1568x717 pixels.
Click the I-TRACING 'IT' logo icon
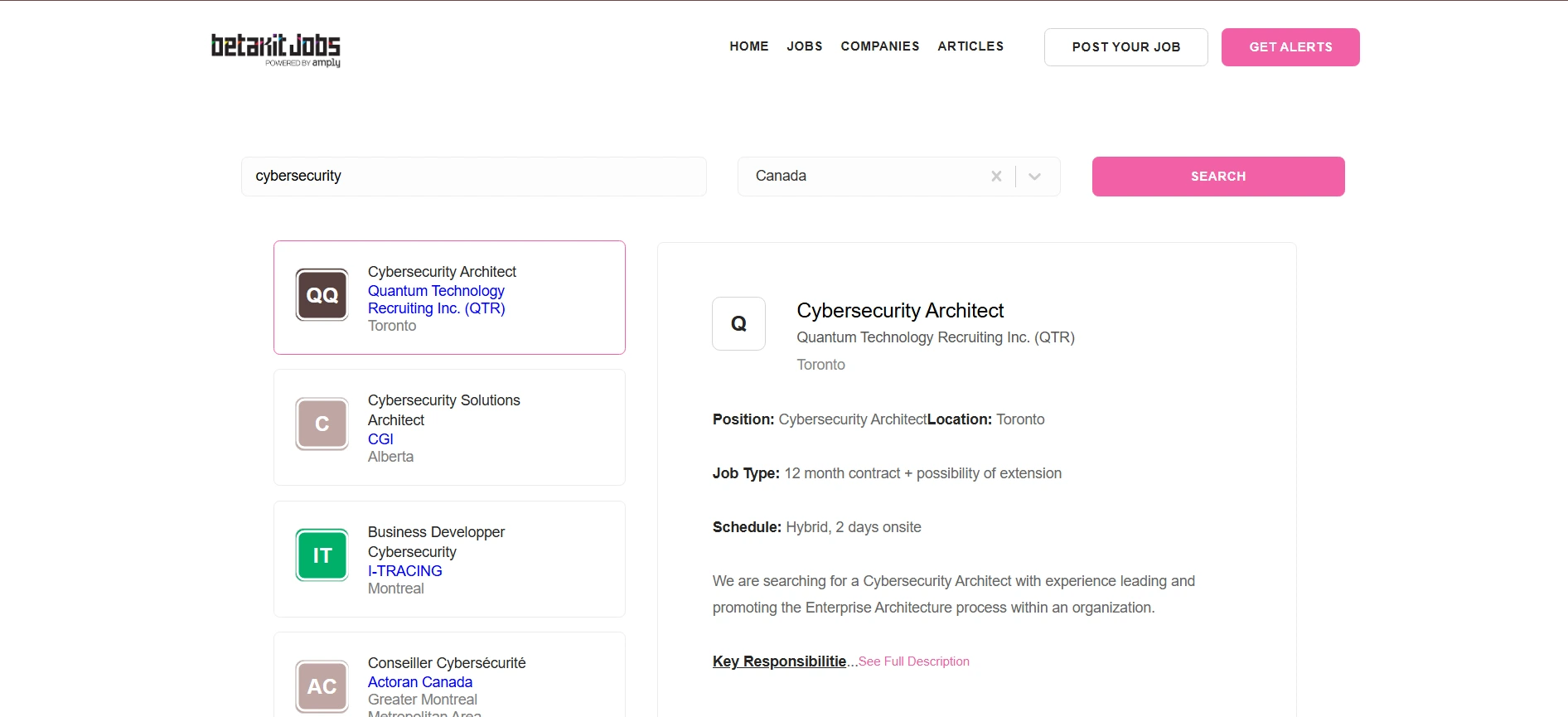click(322, 555)
